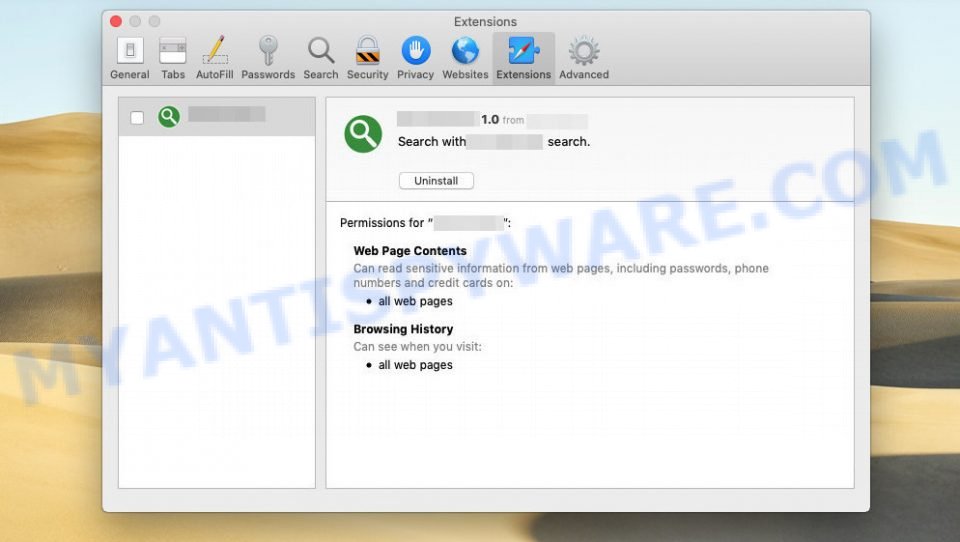Click the Browsing History permission heading
Image resolution: width=960 pixels, height=542 pixels.
point(403,329)
